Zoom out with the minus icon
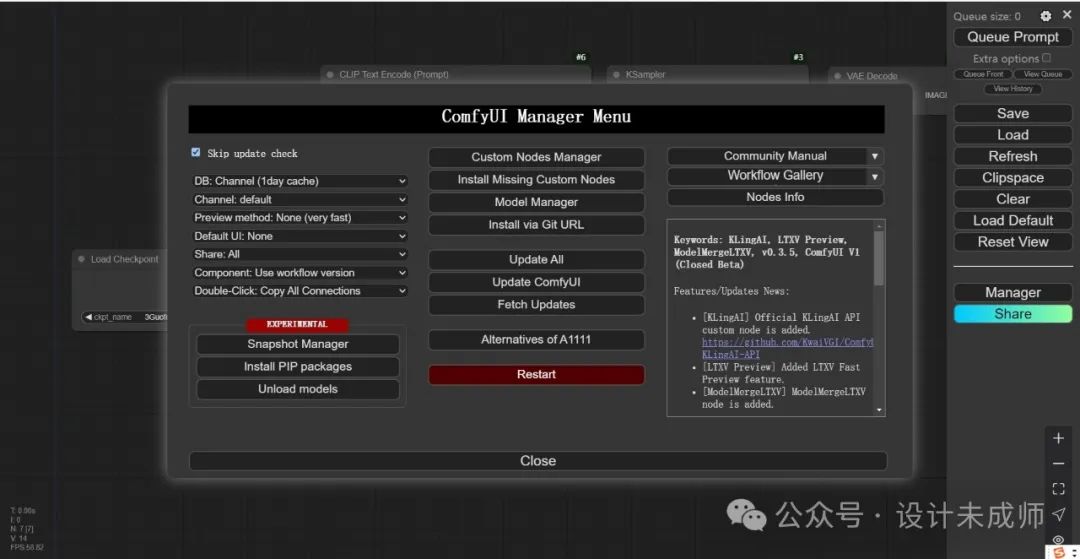Viewport: 1080px width, 559px height. point(1059,463)
